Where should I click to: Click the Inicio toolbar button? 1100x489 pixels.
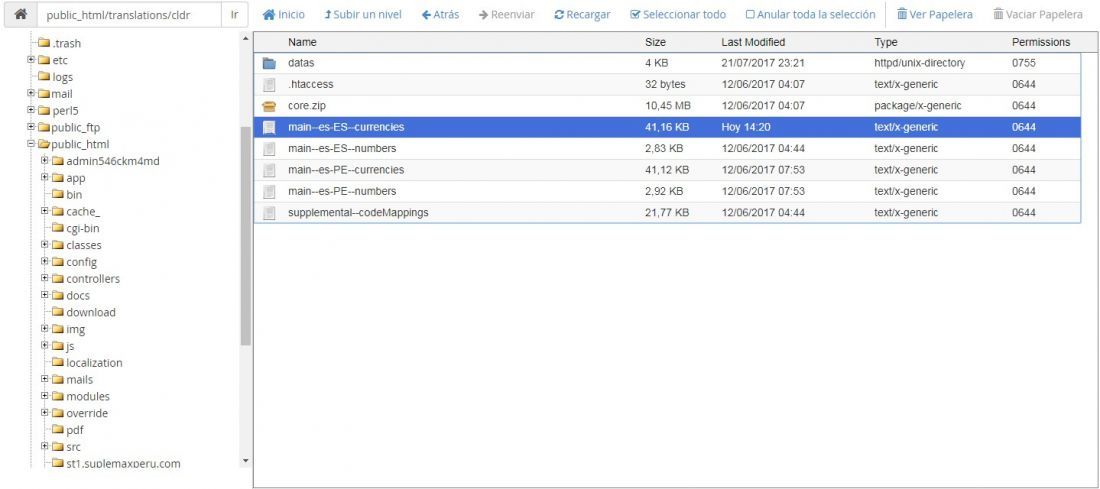point(284,14)
